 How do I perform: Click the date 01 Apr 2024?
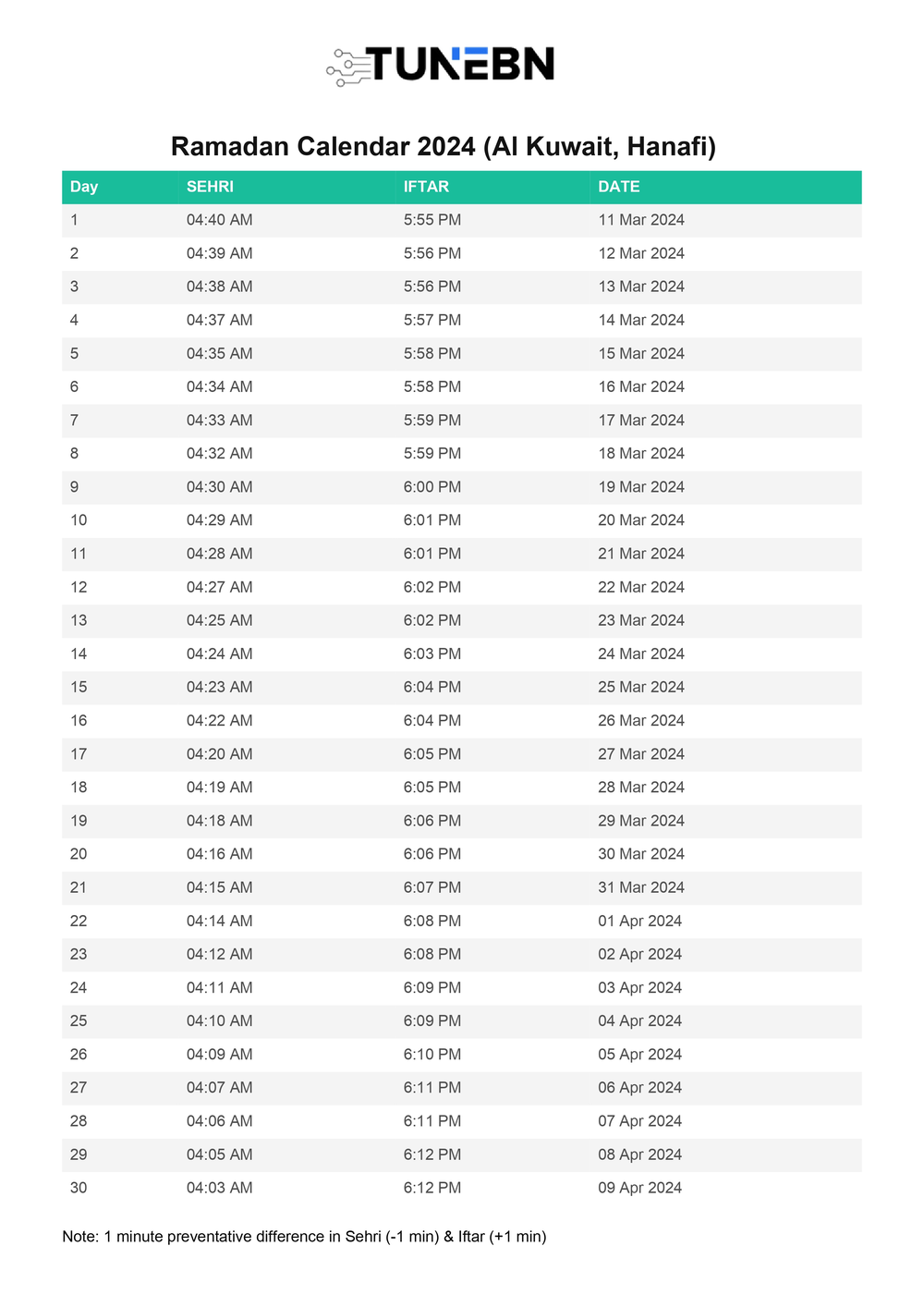click(x=639, y=921)
